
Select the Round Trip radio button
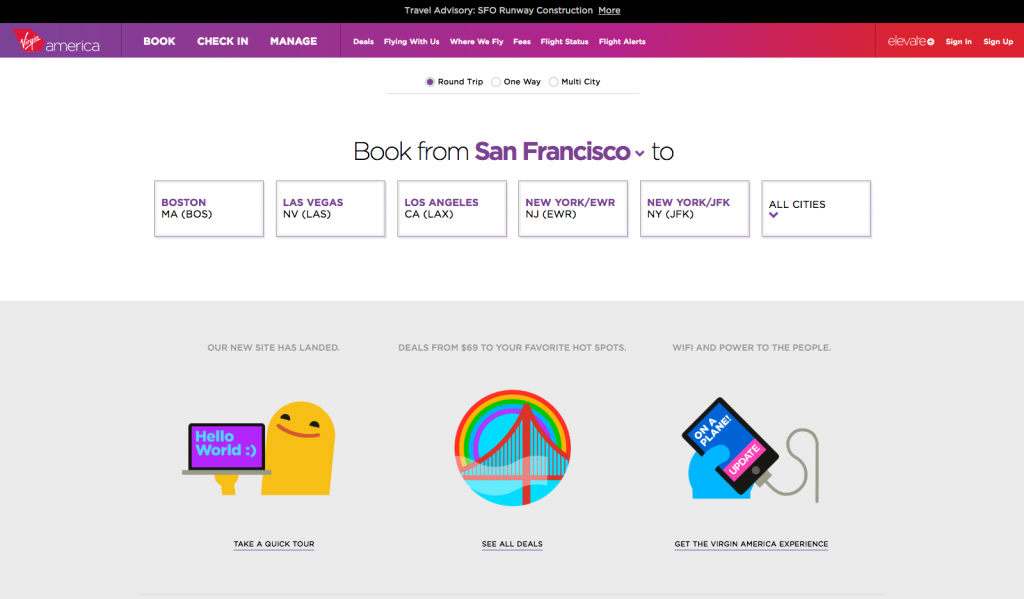[x=430, y=82]
